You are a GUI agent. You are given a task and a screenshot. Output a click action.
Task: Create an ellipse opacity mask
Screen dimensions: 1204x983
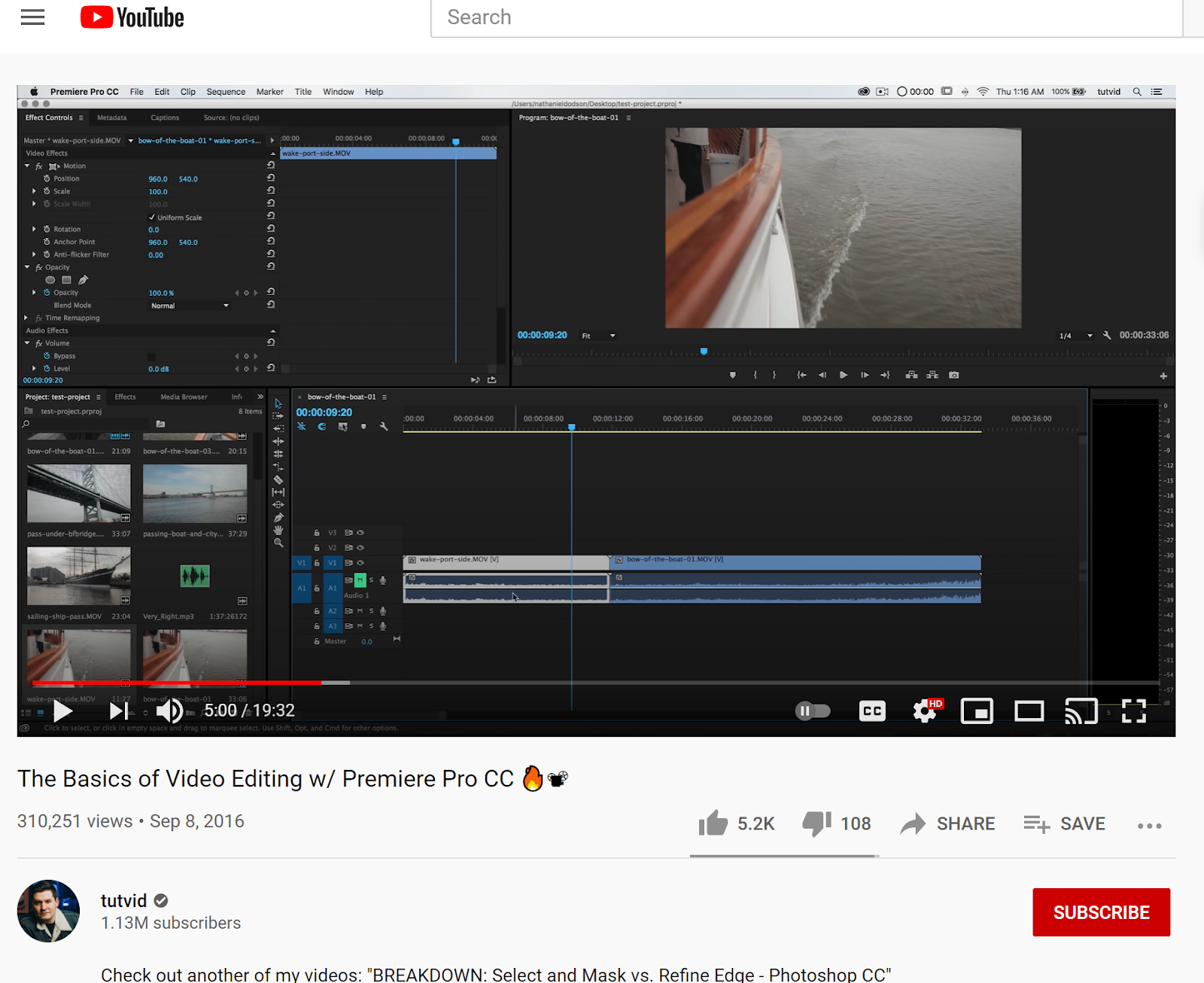click(x=50, y=280)
